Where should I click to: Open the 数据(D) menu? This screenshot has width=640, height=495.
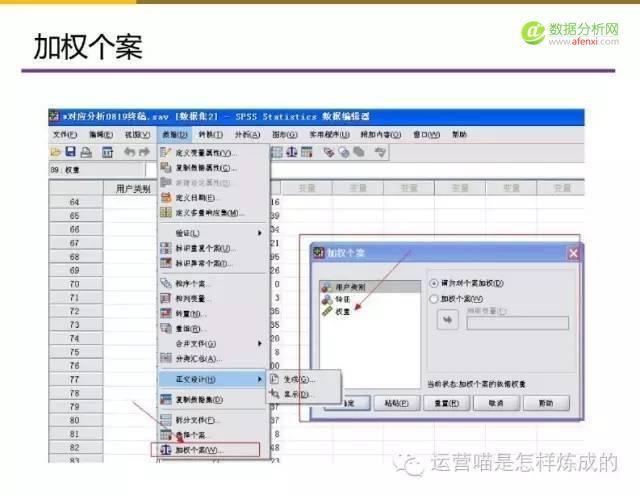click(174, 134)
